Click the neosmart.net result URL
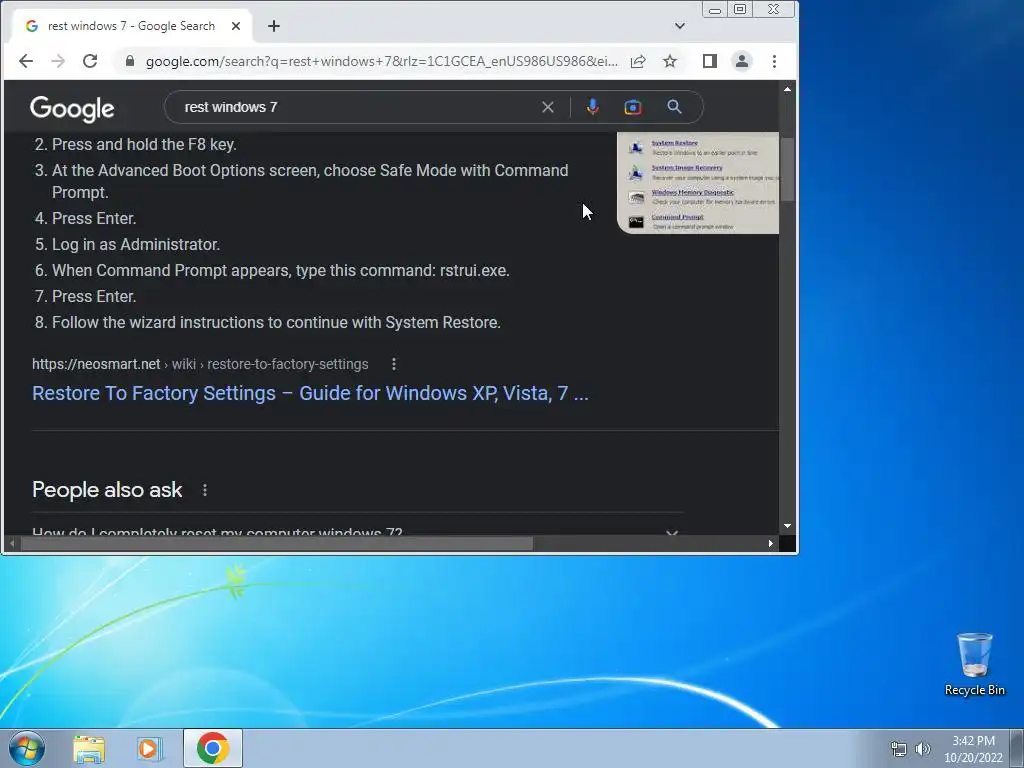The image size is (1024, 768). pos(200,364)
